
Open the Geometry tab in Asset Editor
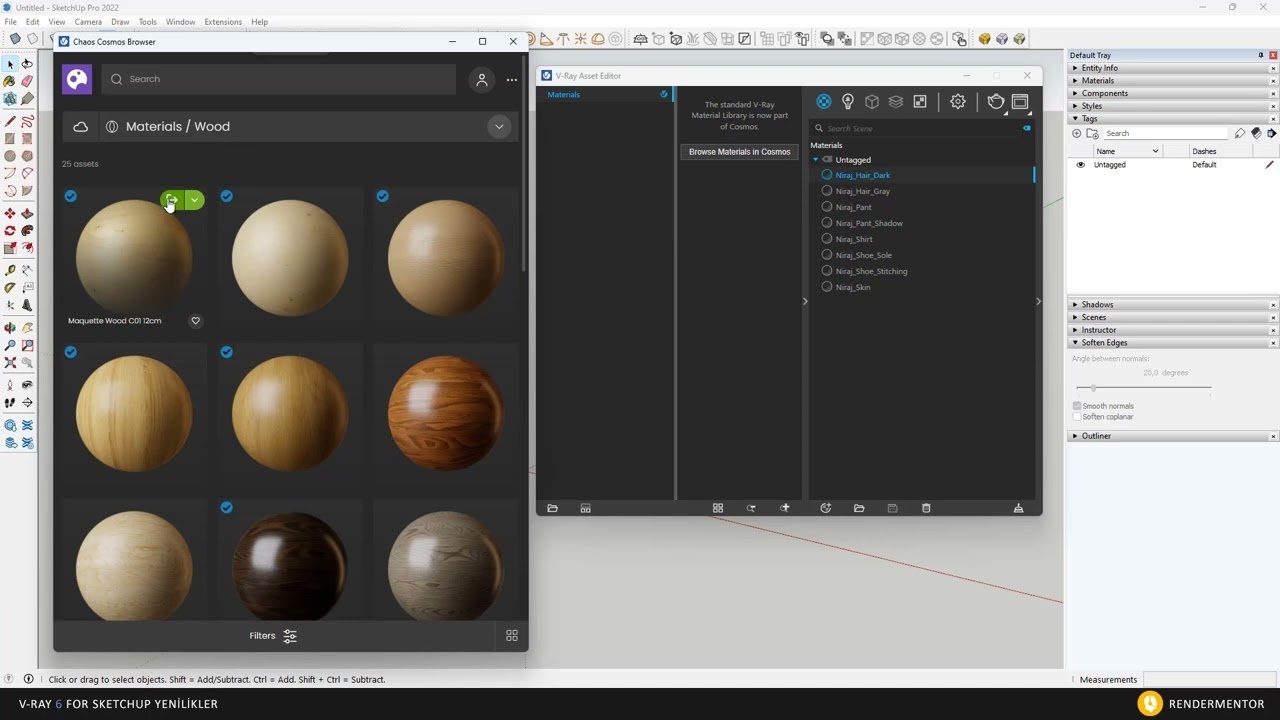(x=872, y=101)
